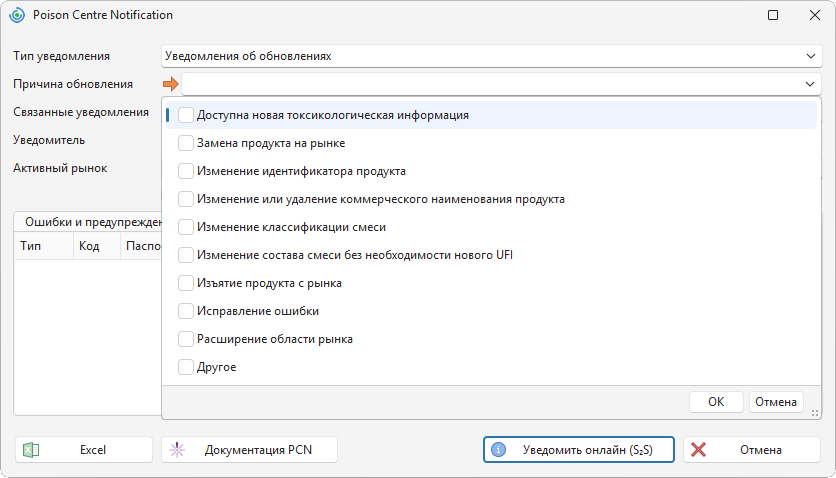Click the popup resize grip dots
This screenshot has width=836, height=478.
pyautogui.click(x=815, y=413)
